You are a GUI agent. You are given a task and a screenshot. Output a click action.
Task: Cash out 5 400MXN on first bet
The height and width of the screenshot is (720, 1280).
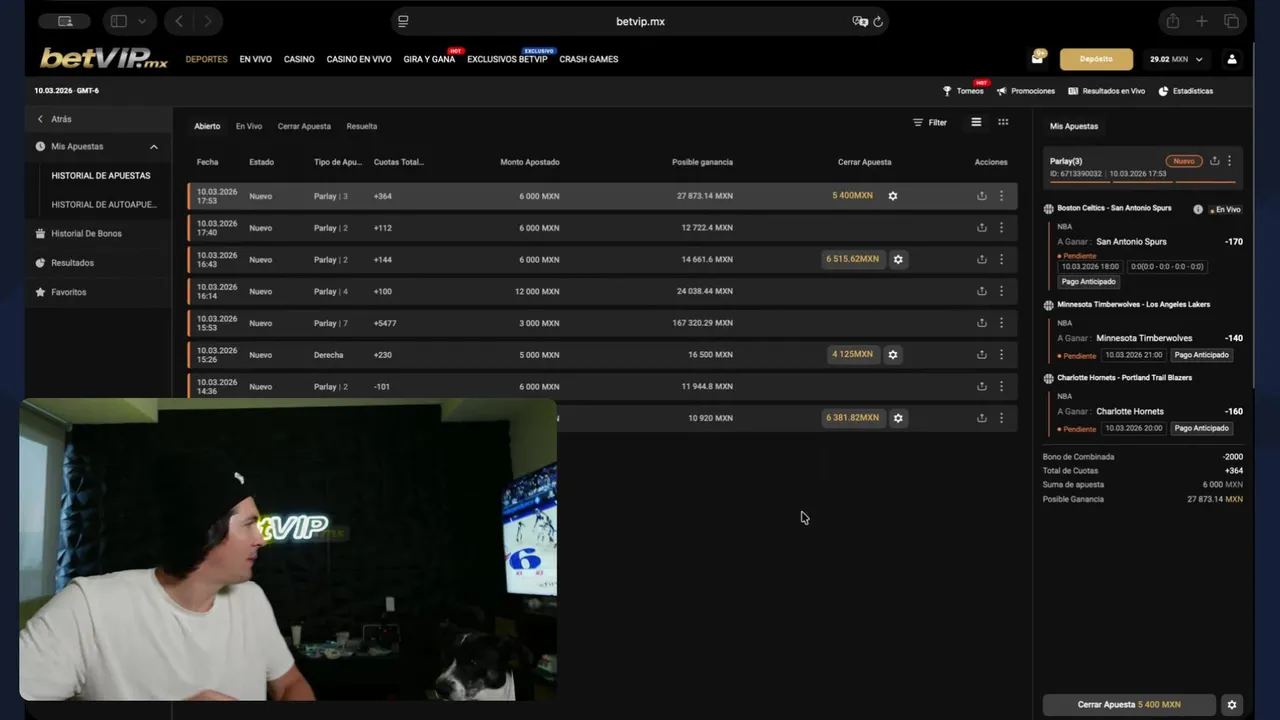point(853,196)
